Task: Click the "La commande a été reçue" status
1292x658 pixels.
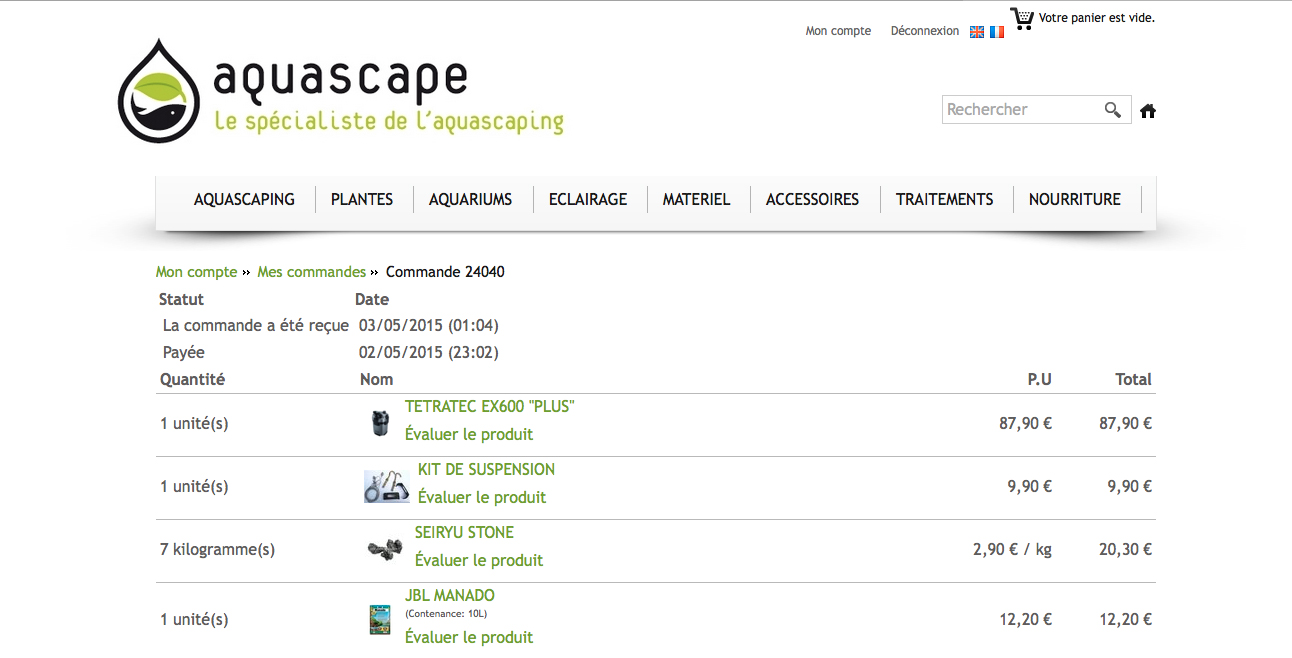Action: coord(256,326)
